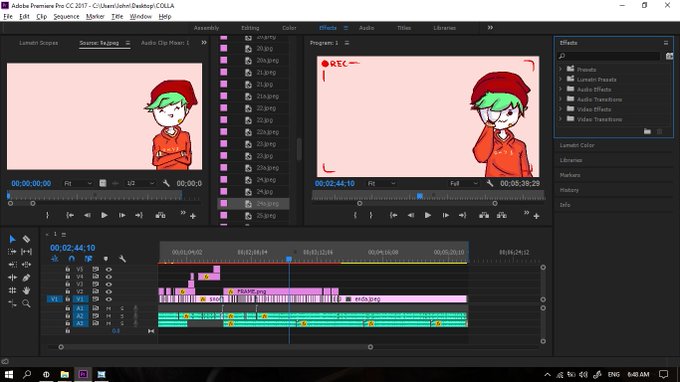680x382 pixels.
Task: Switch to Lumetri Scopes panel tab
Action: coord(39,43)
